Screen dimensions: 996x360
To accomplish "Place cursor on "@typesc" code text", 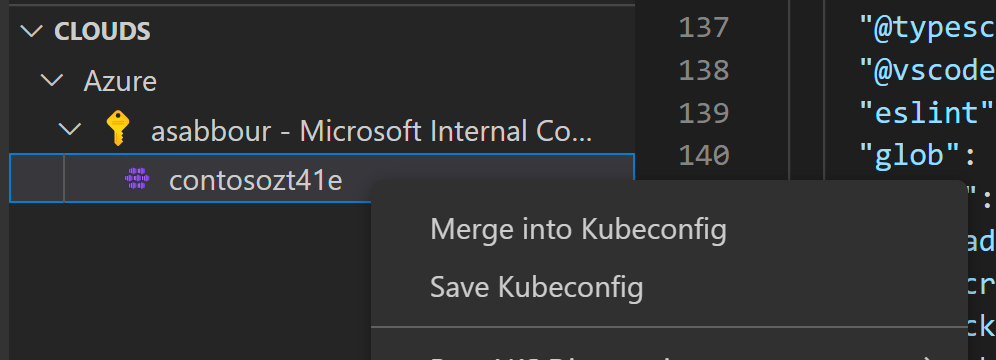I will click(x=927, y=29).
